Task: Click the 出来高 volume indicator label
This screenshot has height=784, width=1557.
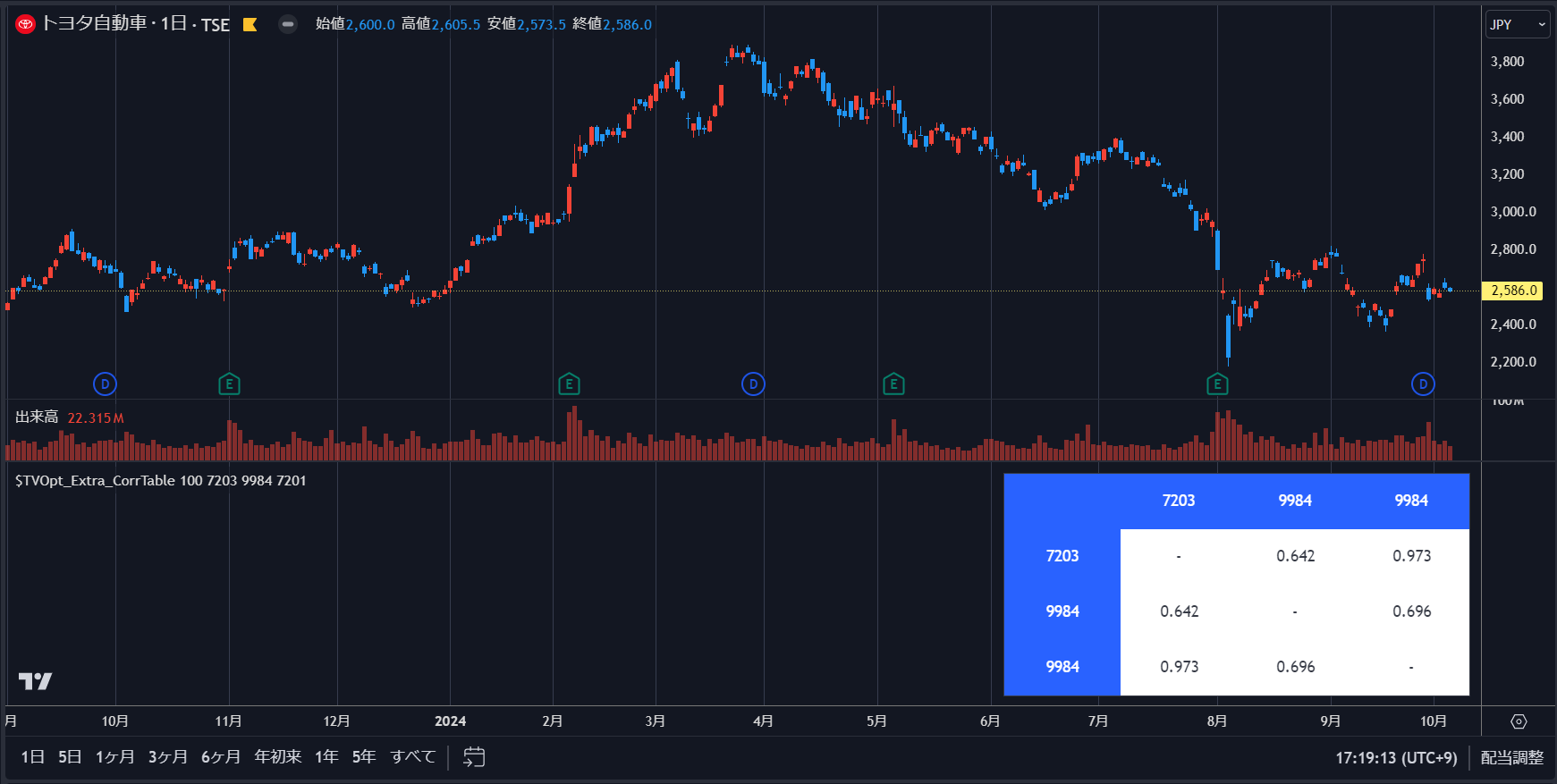Action: 37,417
